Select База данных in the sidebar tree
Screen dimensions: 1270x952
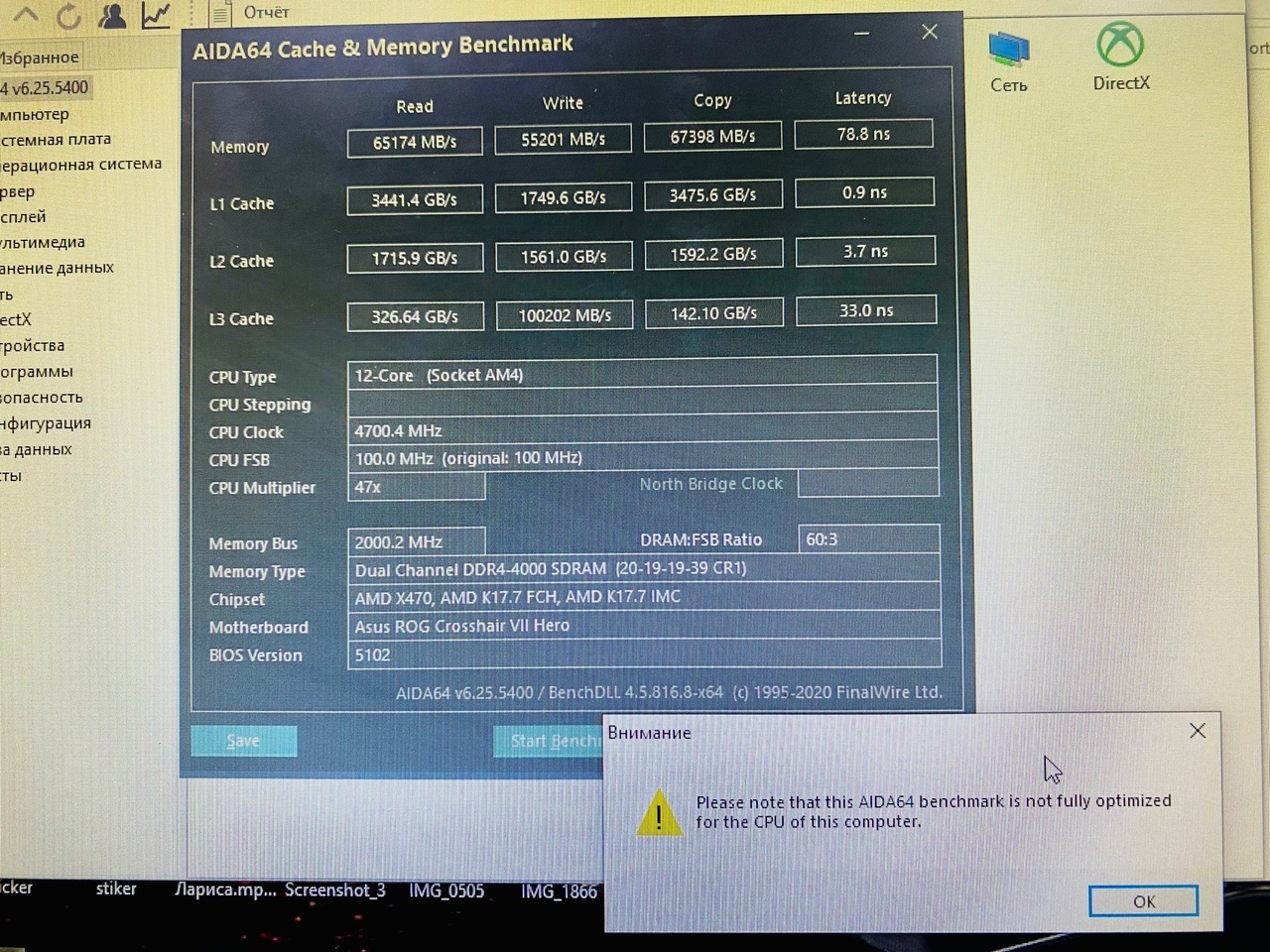coord(37,448)
